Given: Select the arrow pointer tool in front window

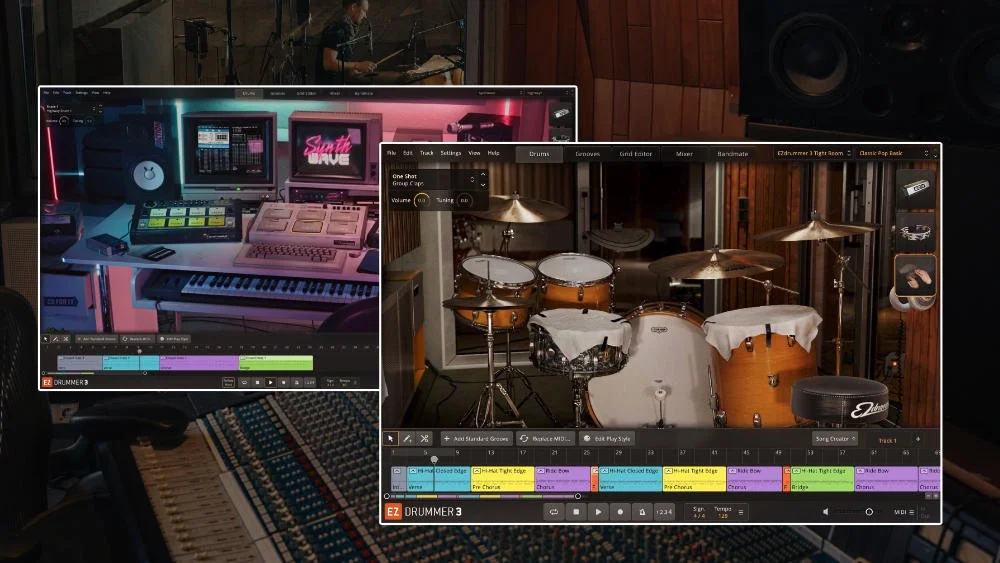Looking at the screenshot, I should [x=390, y=439].
